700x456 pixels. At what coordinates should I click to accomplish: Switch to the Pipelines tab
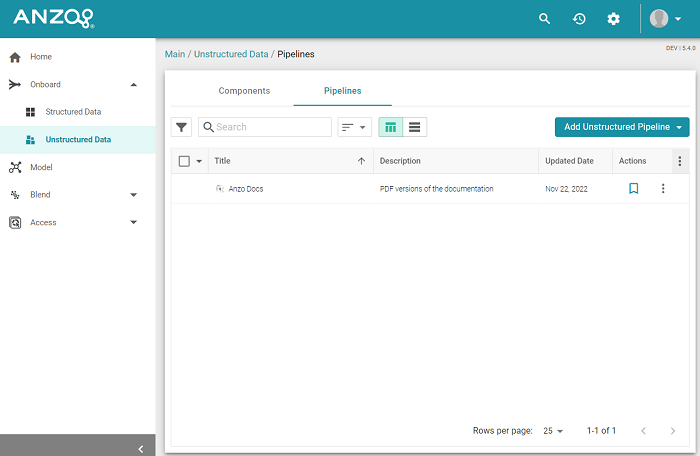click(342, 91)
